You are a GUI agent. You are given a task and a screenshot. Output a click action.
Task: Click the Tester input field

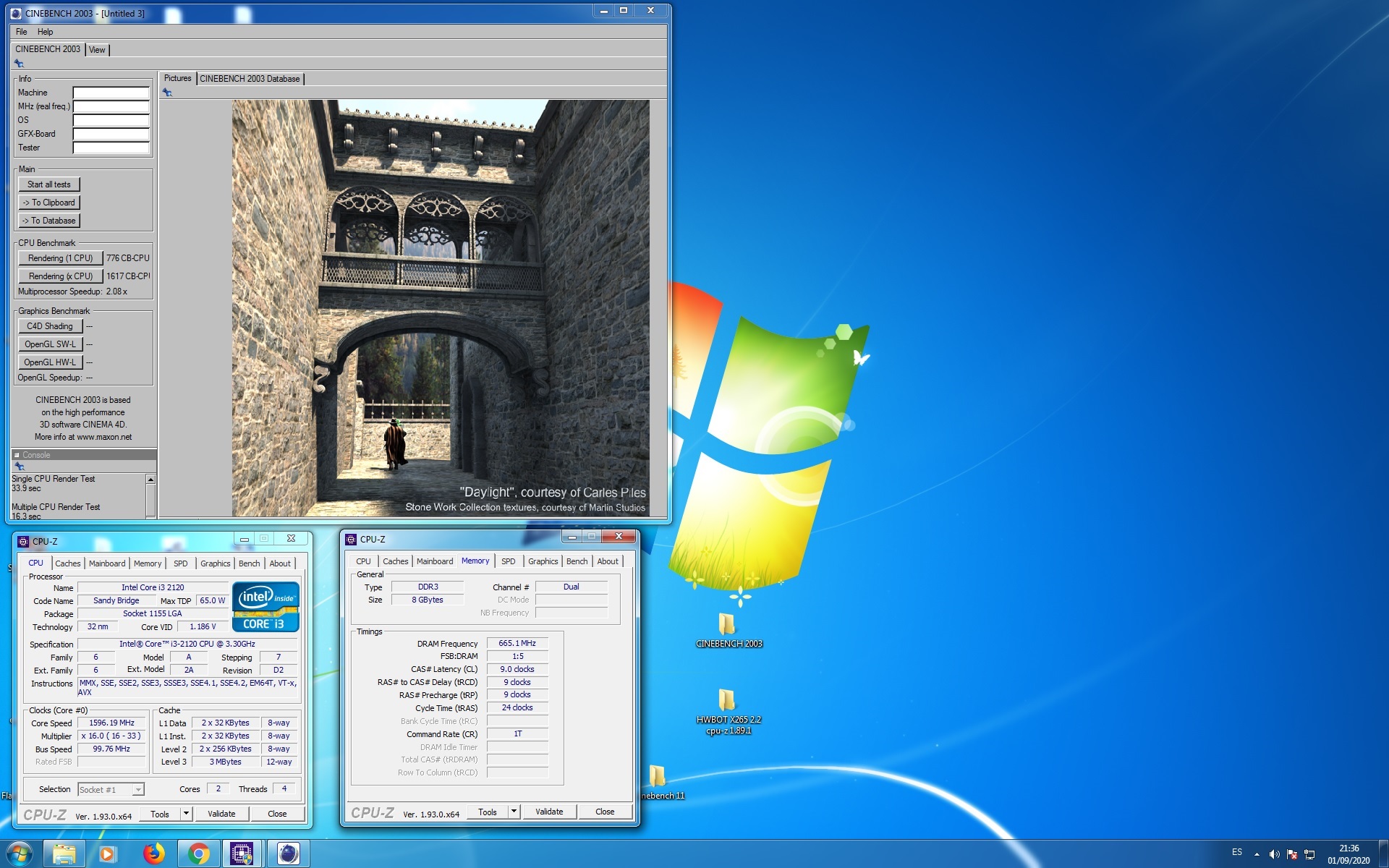click(x=111, y=148)
